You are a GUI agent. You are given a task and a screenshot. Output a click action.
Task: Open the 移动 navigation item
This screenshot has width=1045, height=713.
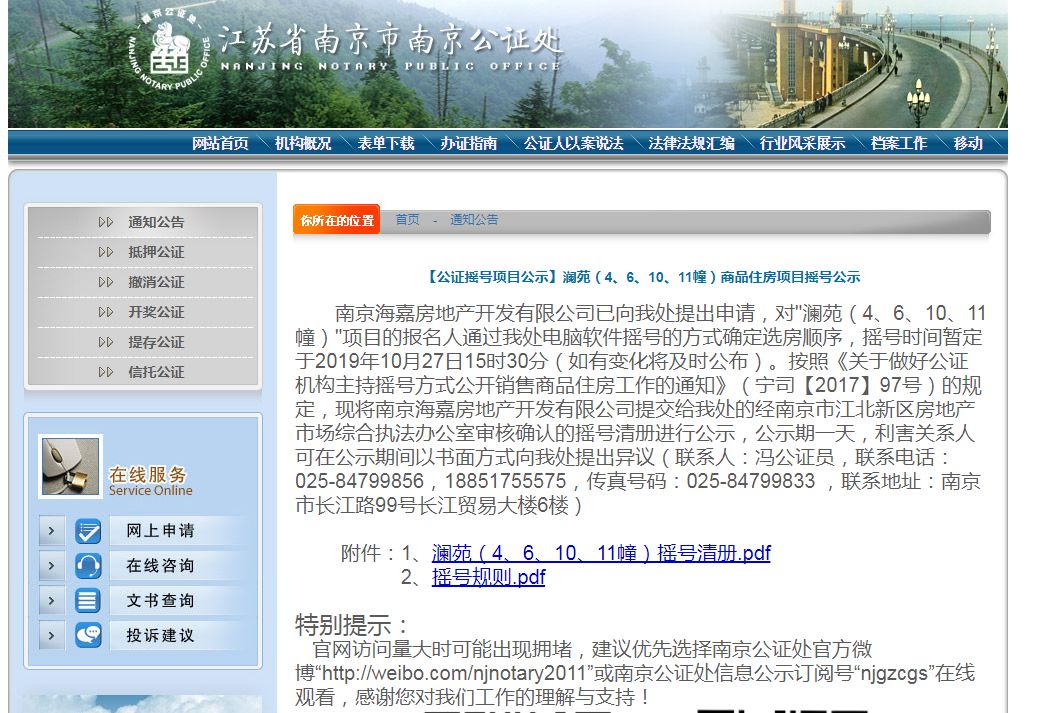click(968, 143)
